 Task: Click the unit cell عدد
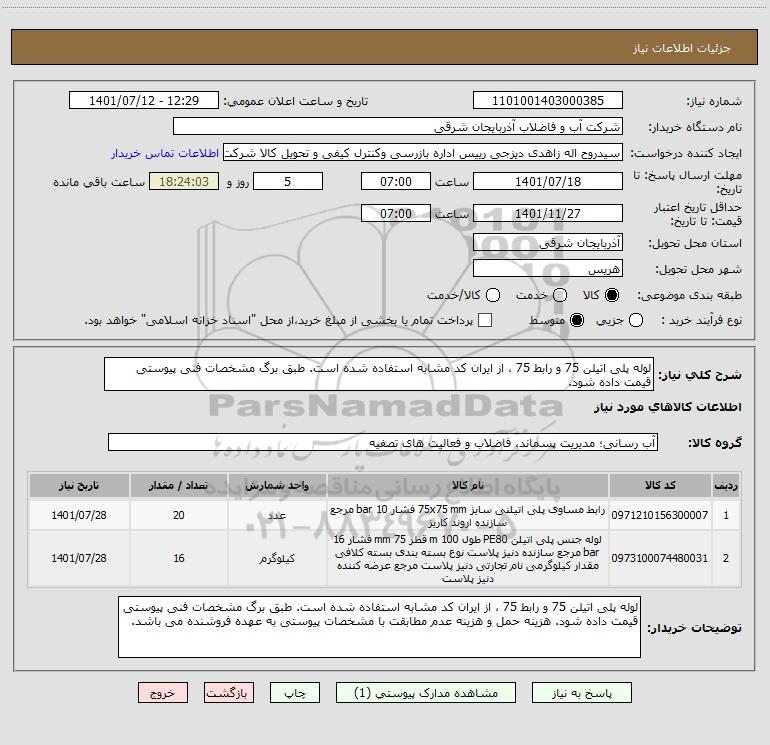coord(277,515)
